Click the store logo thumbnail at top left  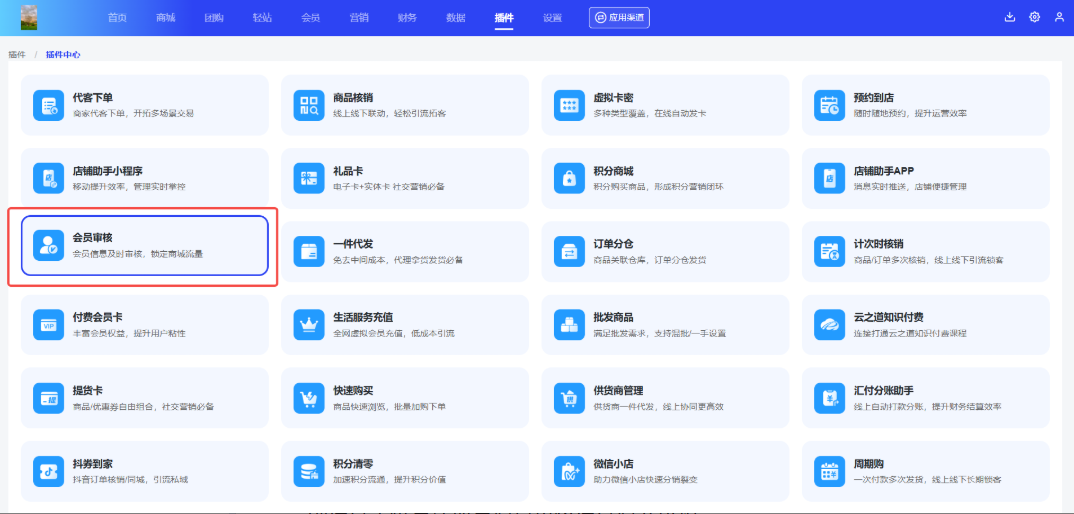point(29,17)
